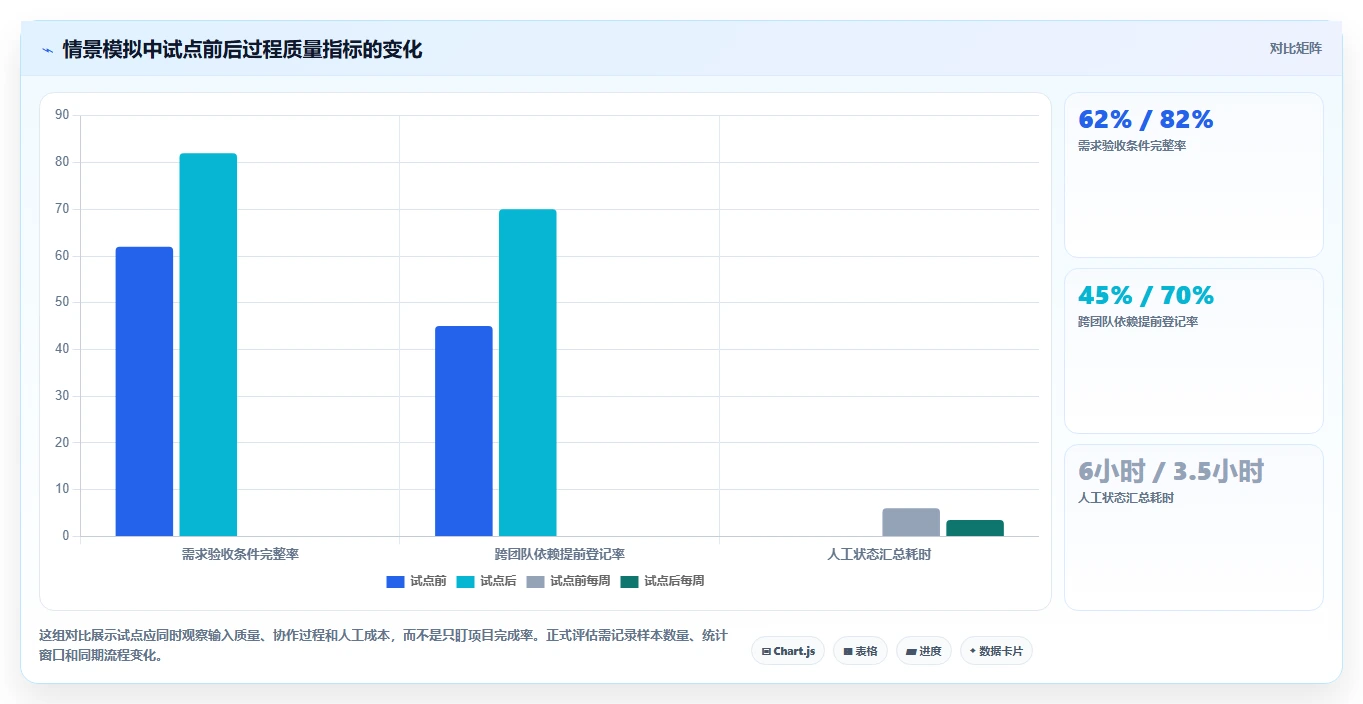Click the y-axis value 80
1363x704 pixels.
point(62,162)
